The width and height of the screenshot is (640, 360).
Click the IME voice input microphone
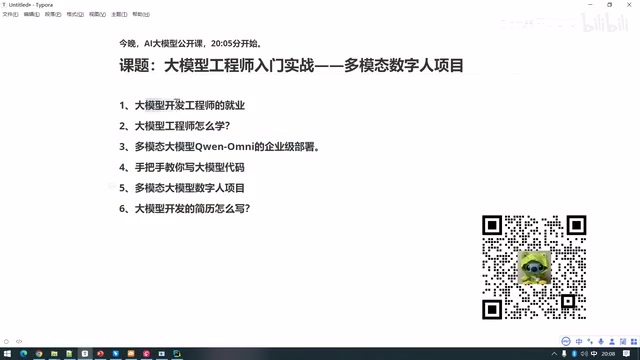point(601,341)
